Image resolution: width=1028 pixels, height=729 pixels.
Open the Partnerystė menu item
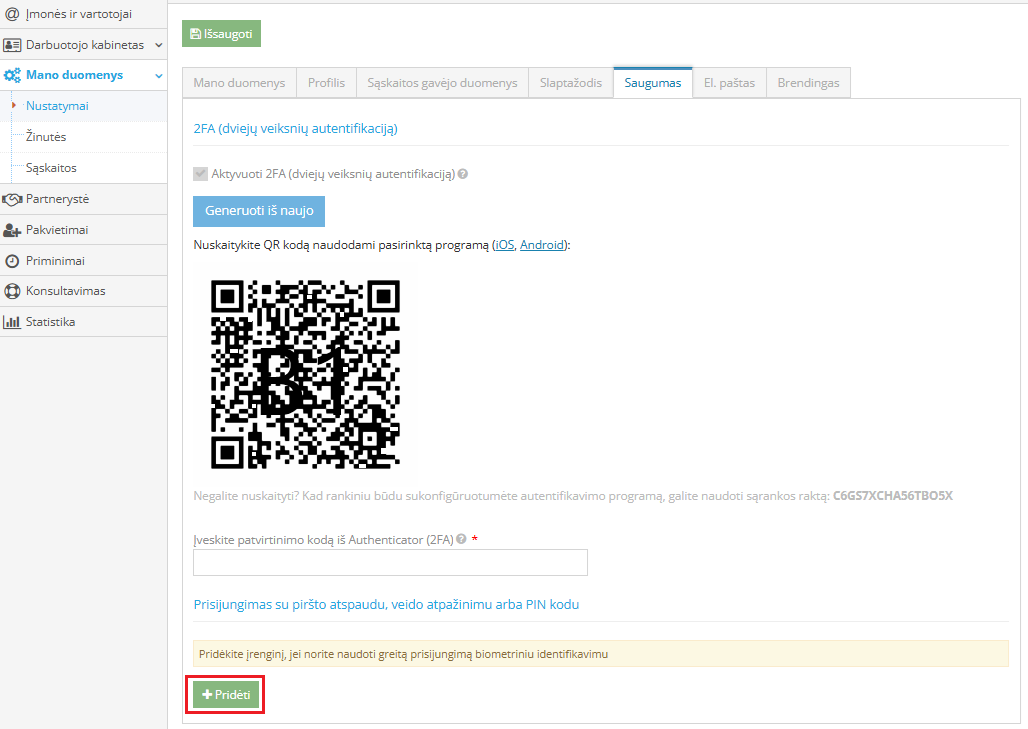(83, 199)
